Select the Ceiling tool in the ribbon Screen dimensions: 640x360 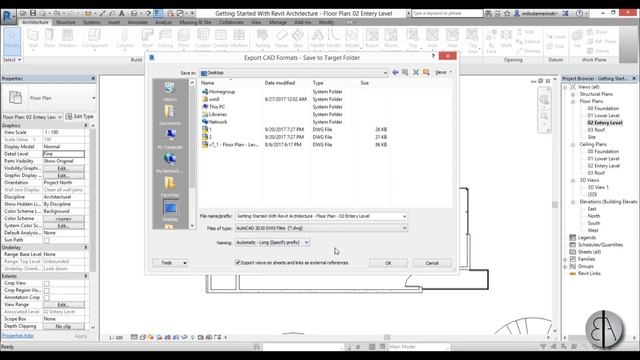[165, 39]
